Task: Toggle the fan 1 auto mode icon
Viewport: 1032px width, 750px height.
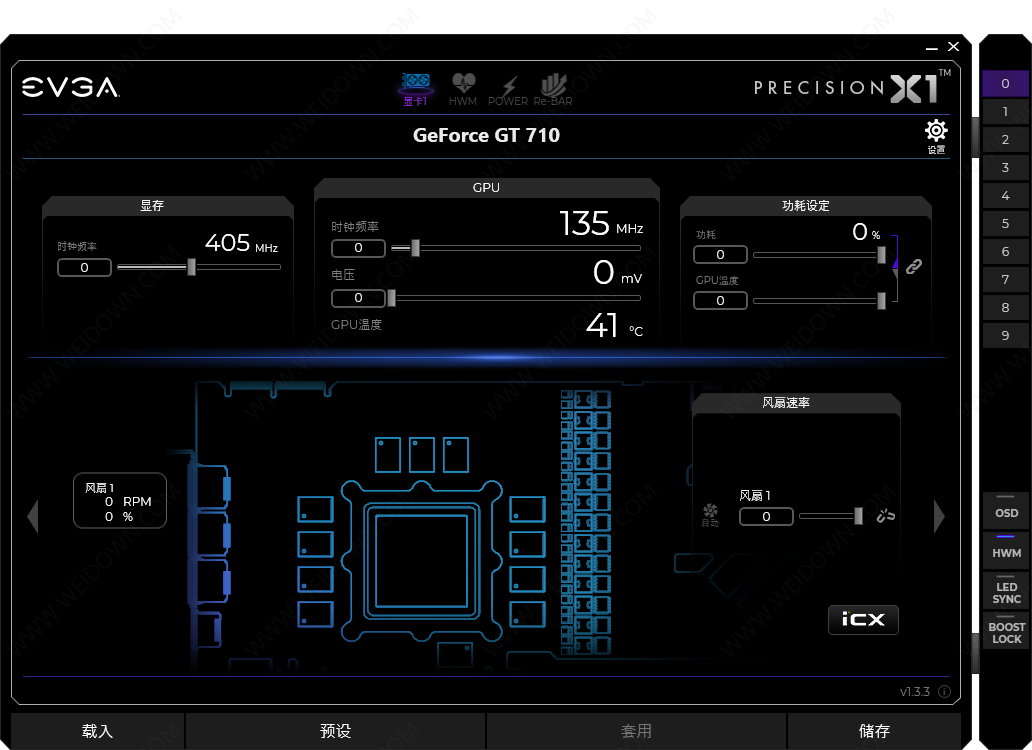Action: click(710, 514)
